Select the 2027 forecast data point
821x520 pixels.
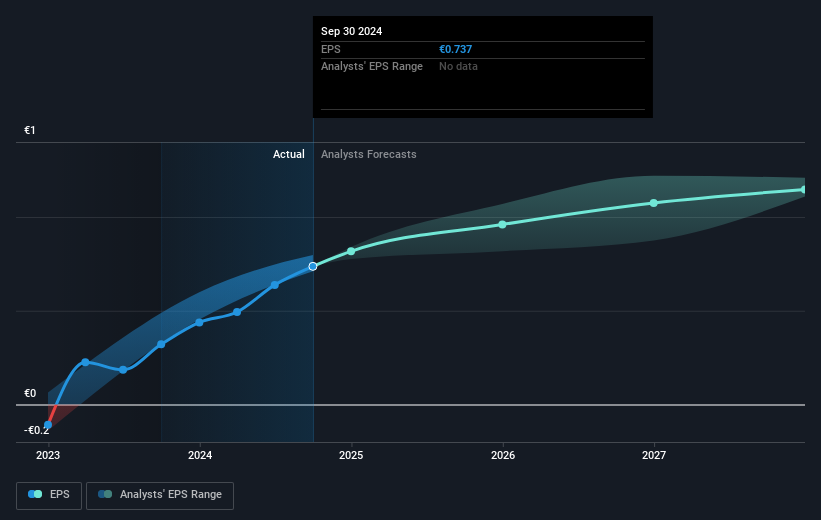tap(653, 203)
